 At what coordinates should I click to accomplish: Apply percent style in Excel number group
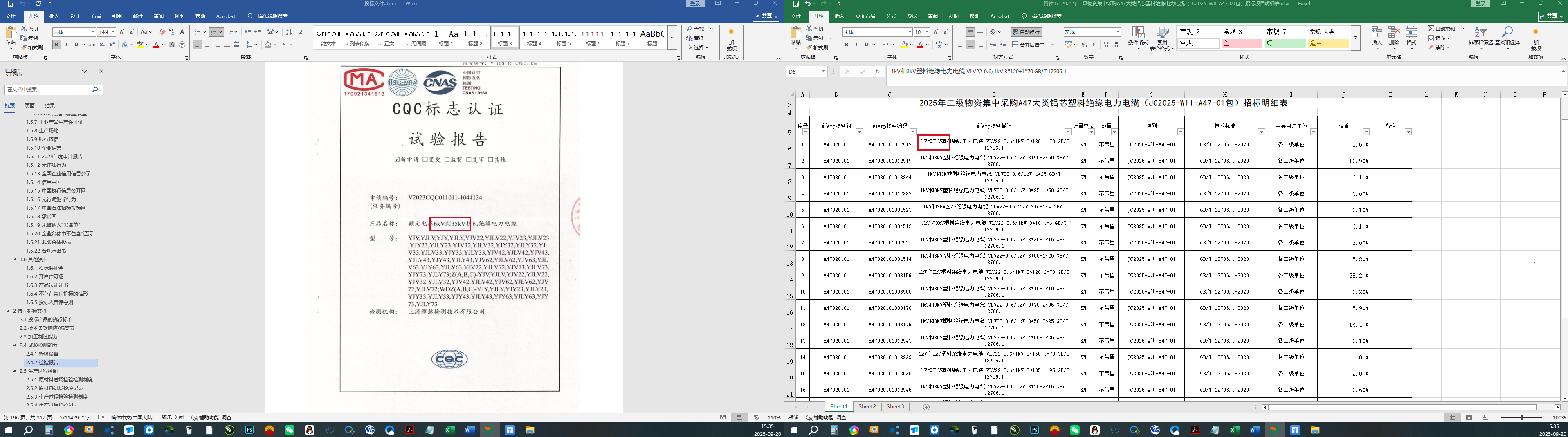click(x=1084, y=45)
